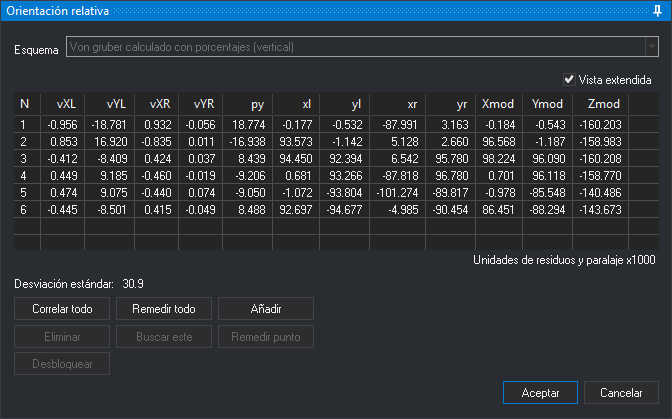Select the N column header

point(27,104)
